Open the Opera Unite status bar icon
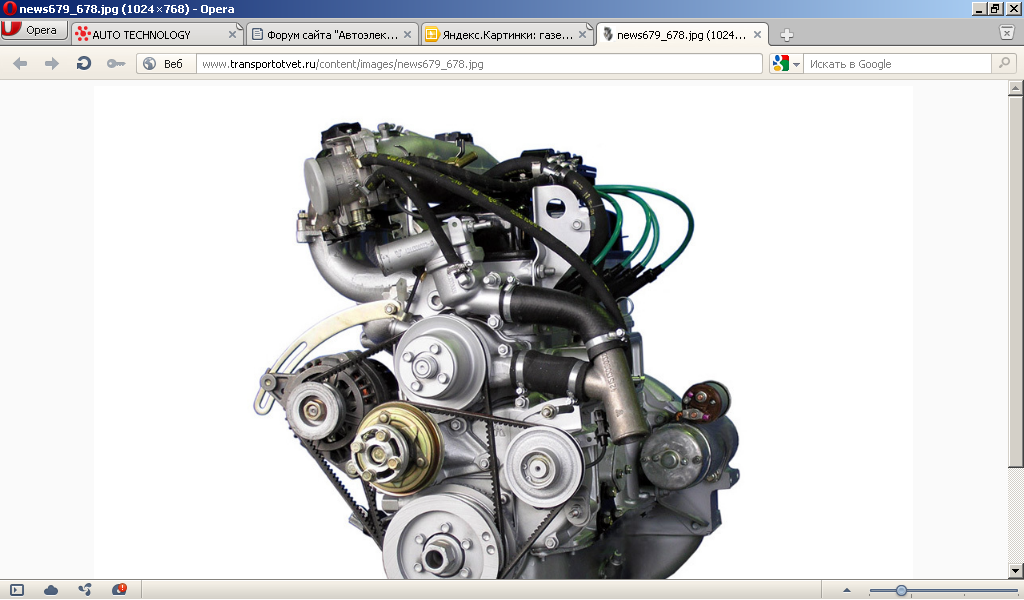The image size is (1024, 600). (x=85, y=590)
